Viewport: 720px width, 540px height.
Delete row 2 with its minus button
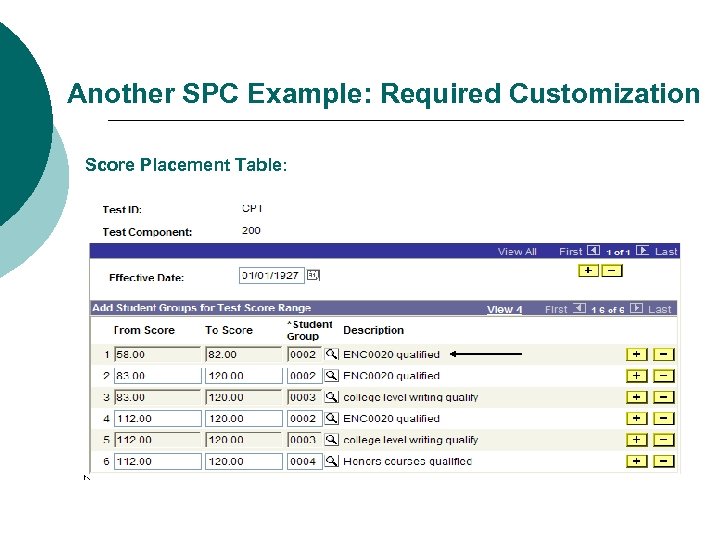click(x=664, y=376)
